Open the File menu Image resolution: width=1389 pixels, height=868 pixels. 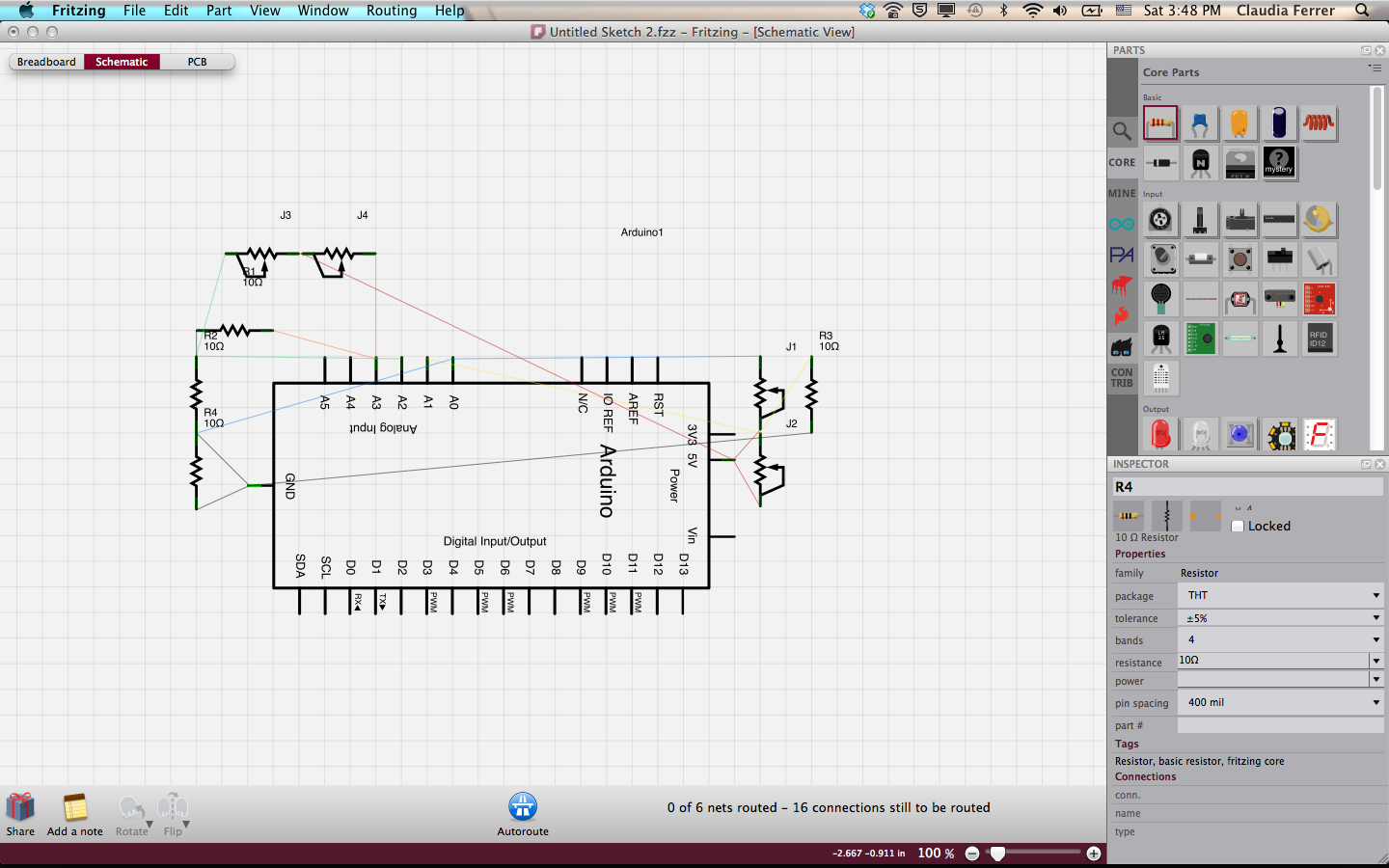(x=134, y=11)
